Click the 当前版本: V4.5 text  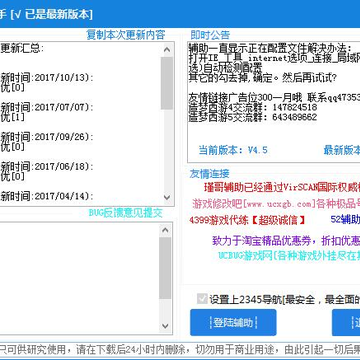pyautogui.click(x=233, y=150)
